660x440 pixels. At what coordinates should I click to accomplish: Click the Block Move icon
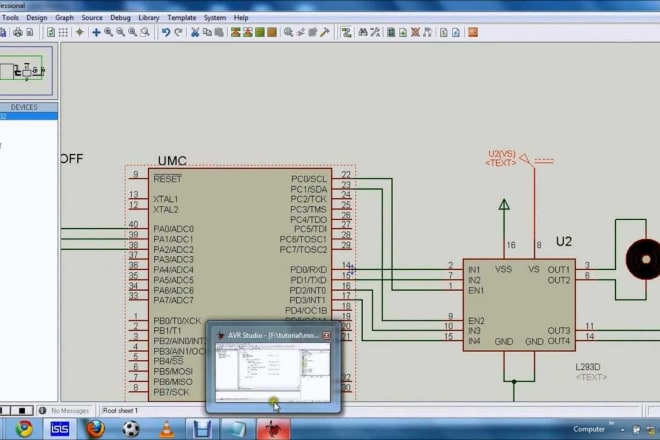pyautogui.click(x=248, y=32)
